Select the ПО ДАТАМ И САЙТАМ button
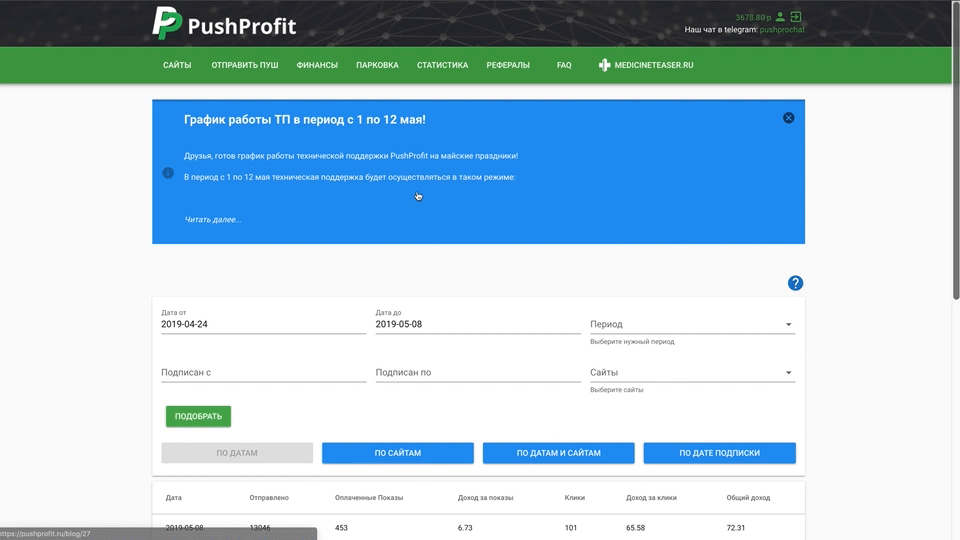This screenshot has height=540, width=960. tap(558, 453)
